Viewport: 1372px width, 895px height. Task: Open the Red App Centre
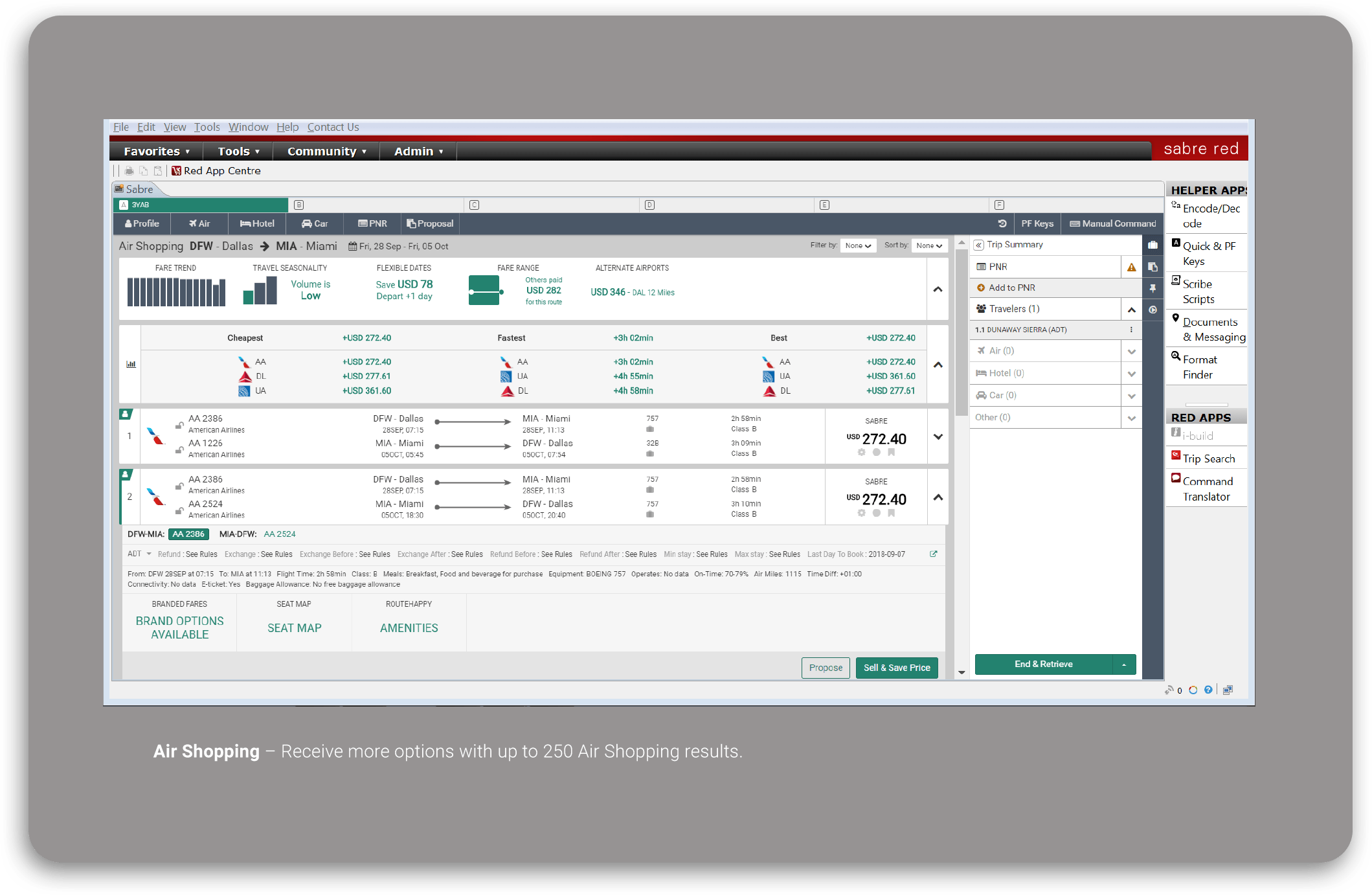(x=216, y=171)
